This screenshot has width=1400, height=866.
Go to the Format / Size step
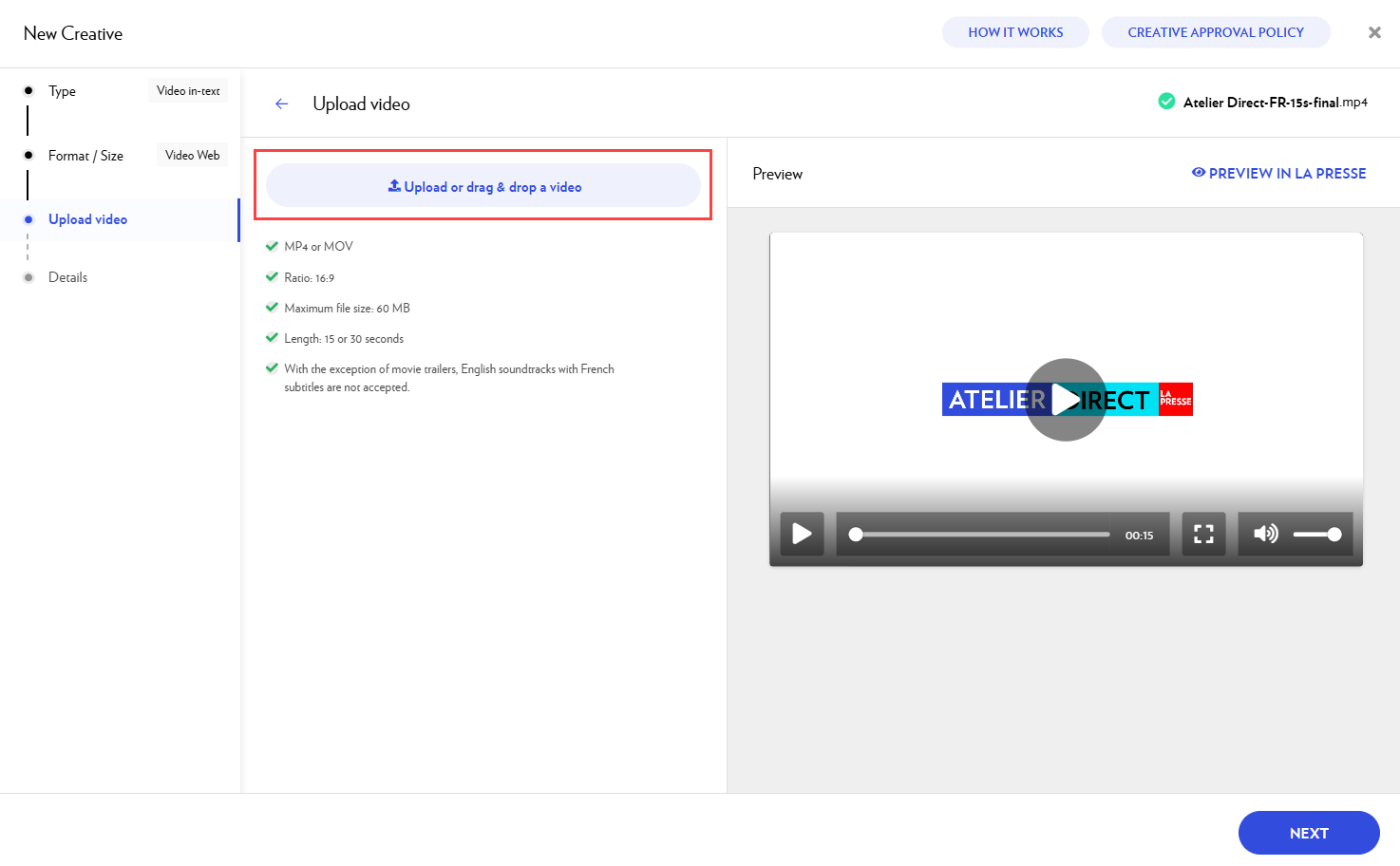pyautogui.click(x=85, y=156)
